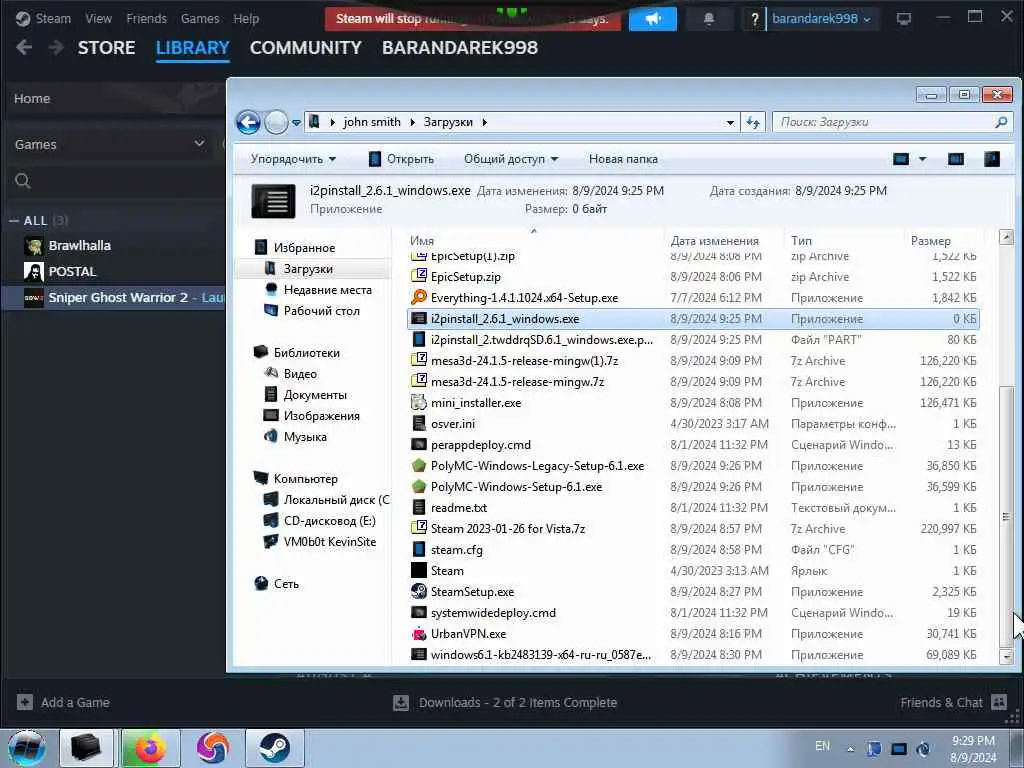The image size is (1024, 768).
Task: Click the Новая папка button
Action: point(623,159)
